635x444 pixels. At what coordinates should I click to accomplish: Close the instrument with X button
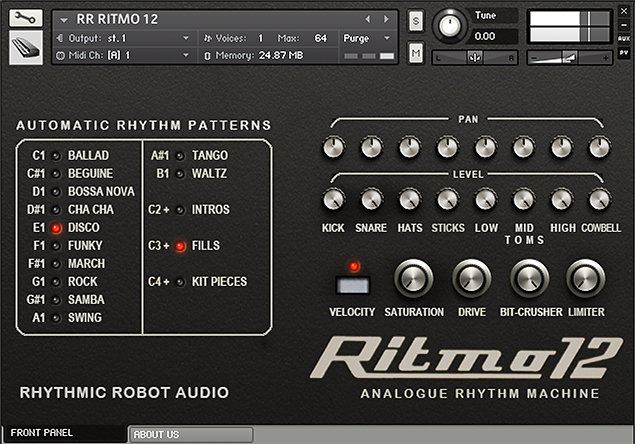(x=624, y=11)
